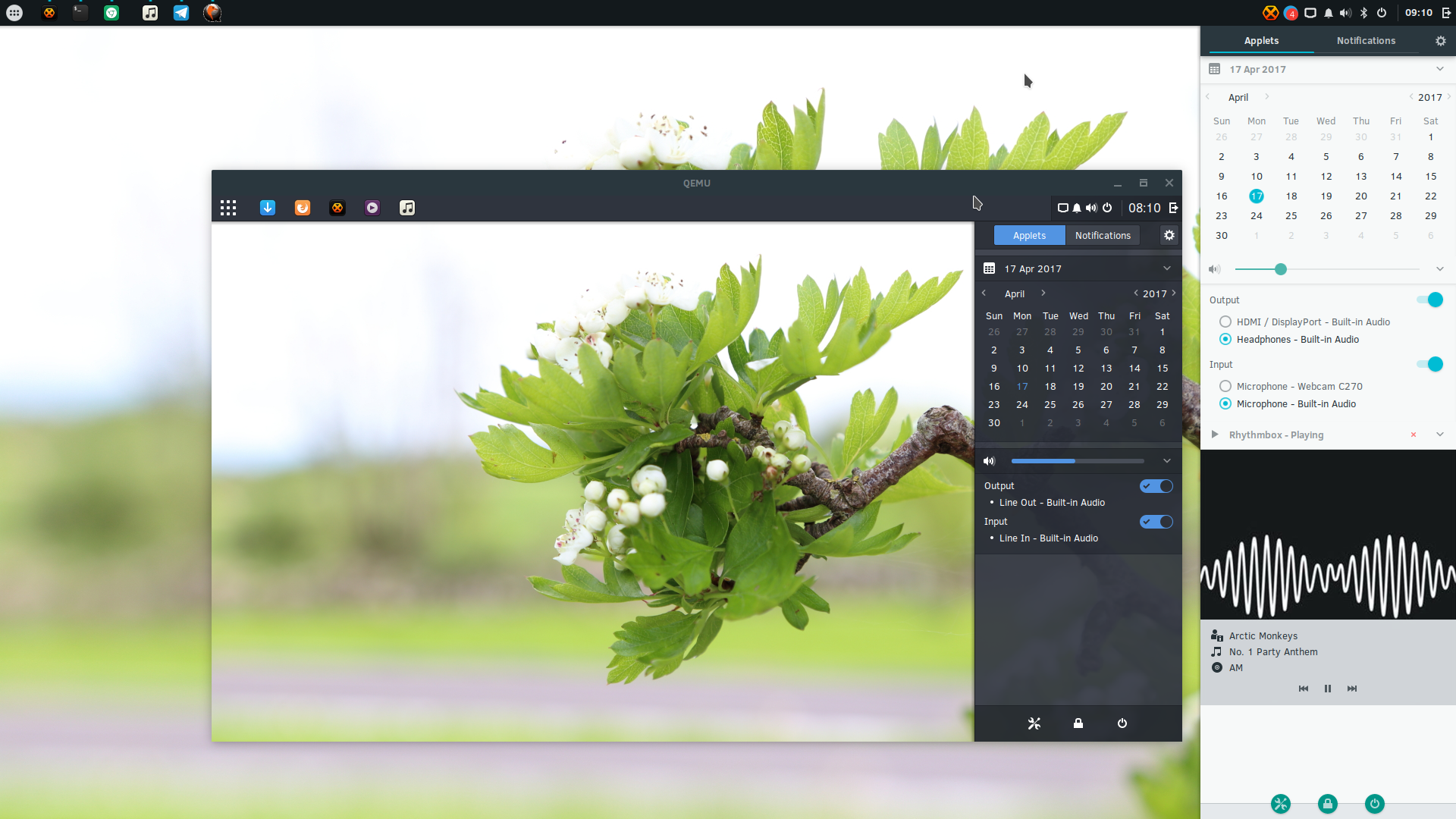Open the notification bell in host tray
The height and width of the screenshot is (819, 1456).
click(1329, 13)
